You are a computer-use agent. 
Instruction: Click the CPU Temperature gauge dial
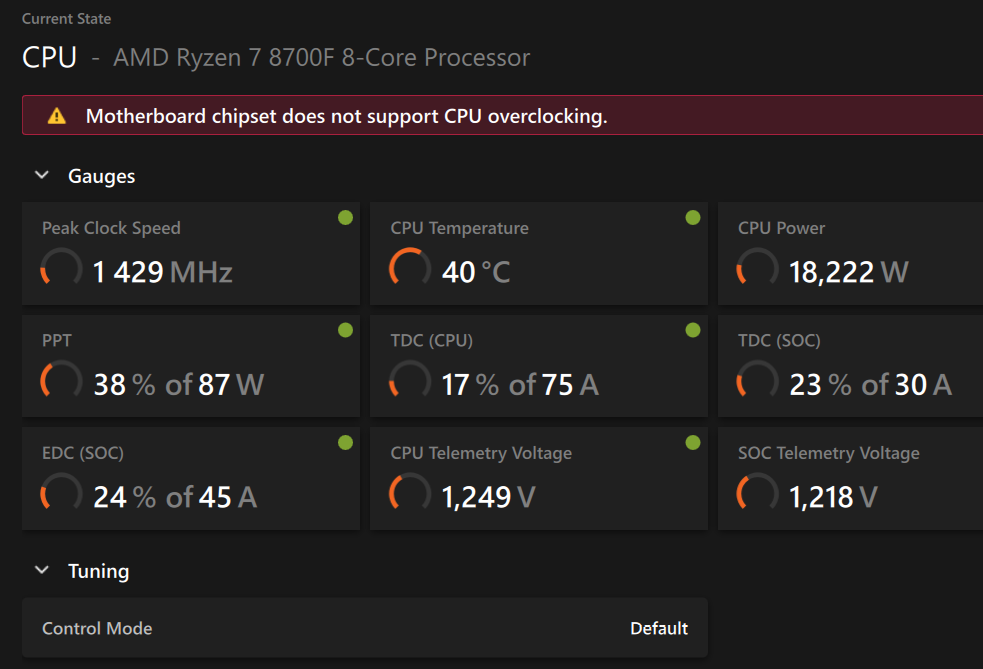(409, 270)
